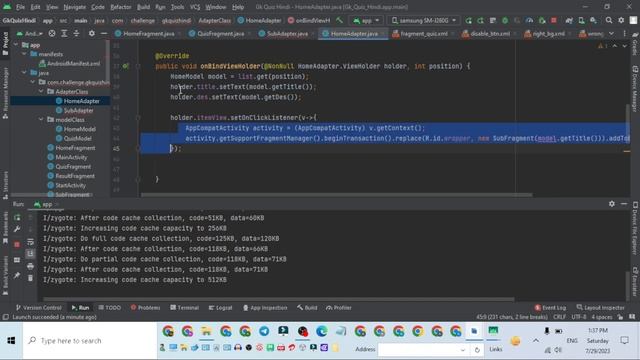
Task: Show hidden editor tabs dropdown arrow
Action: point(611,33)
